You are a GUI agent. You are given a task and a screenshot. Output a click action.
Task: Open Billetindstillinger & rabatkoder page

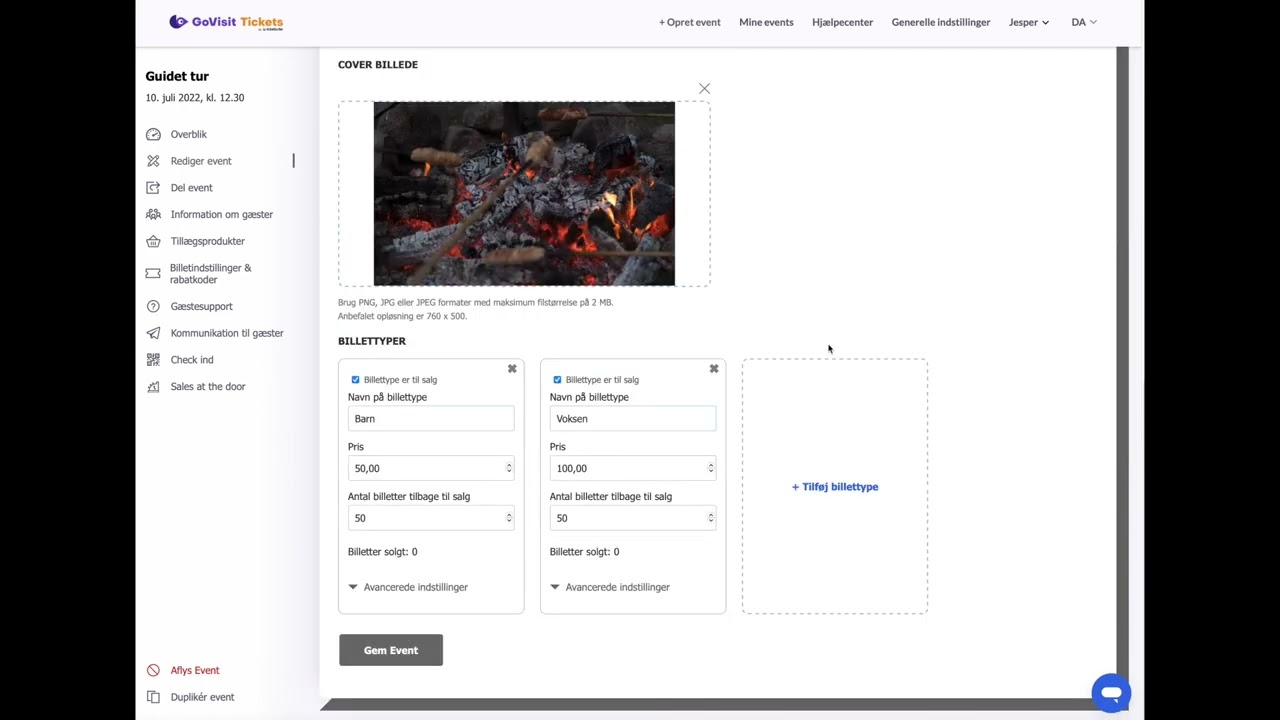pyautogui.click(x=210, y=273)
